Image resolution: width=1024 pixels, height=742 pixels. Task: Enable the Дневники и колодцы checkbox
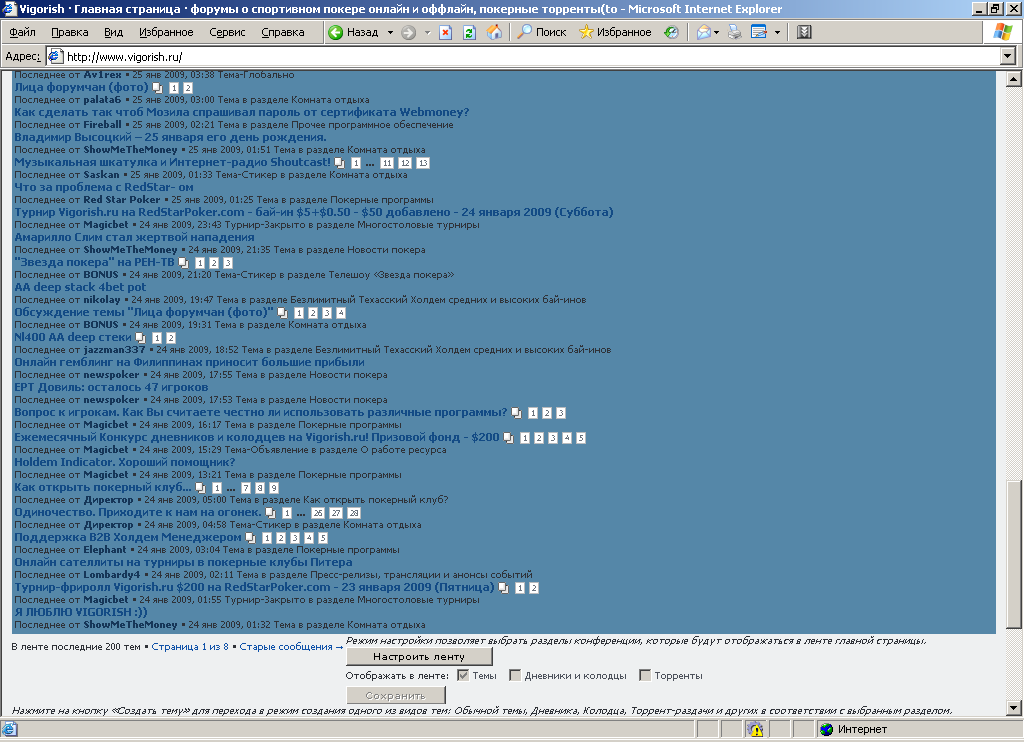click(x=515, y=675)
